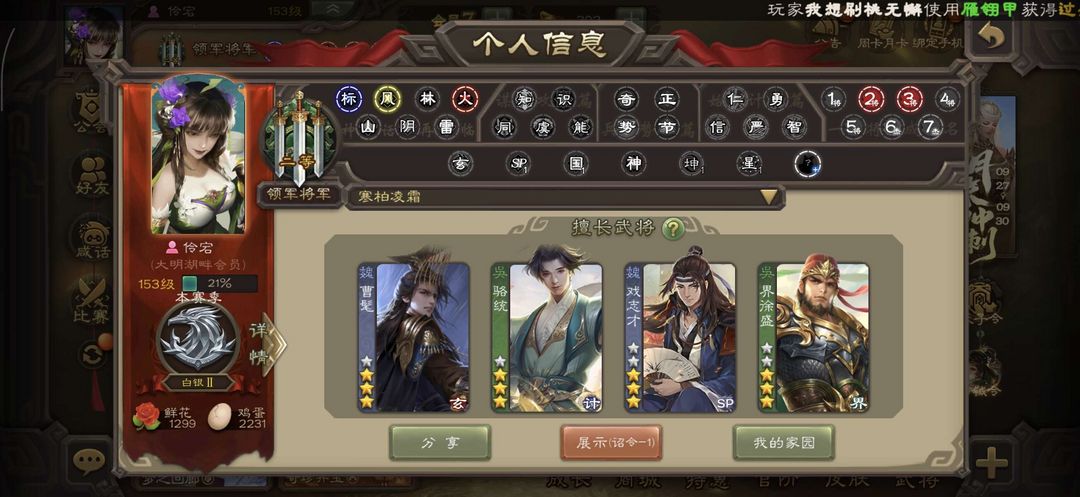Open the 寒柏凌霜 title dropdown arrow
Image resolution: width=1080 pixels, height=497 pixels.
[x=769, y=198]
